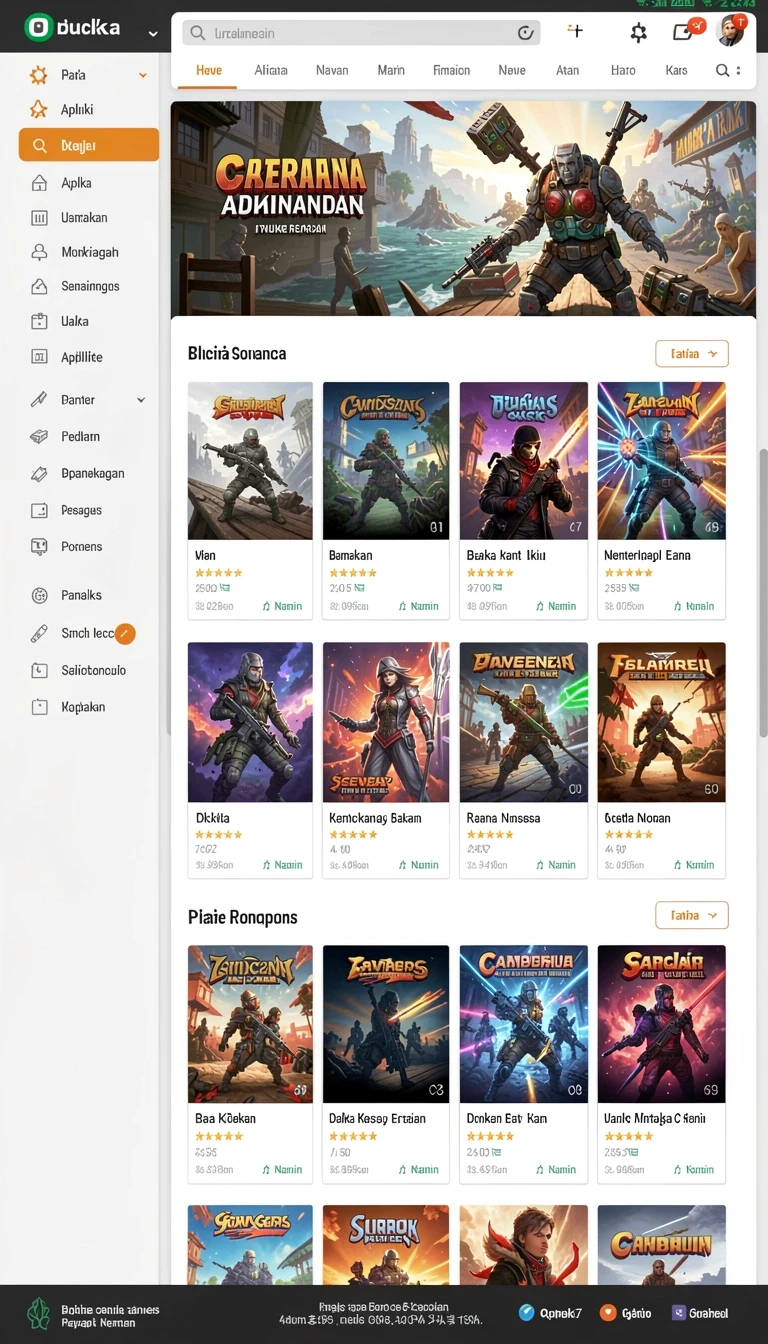The height and width of the screenshot is (1344, 768).
Task: Click the Gatio footer link
Action: click(x=626, y=1313)
